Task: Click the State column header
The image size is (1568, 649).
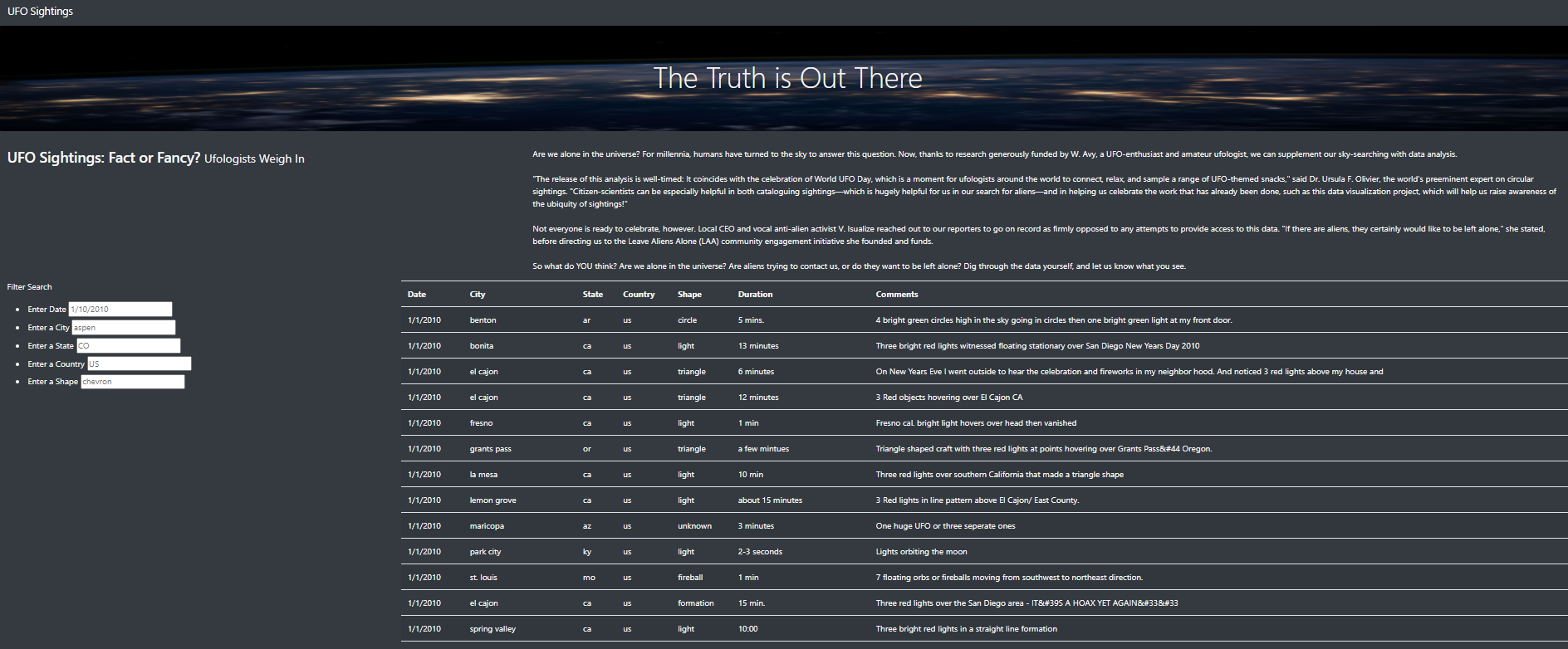Action: click(592, 294)
